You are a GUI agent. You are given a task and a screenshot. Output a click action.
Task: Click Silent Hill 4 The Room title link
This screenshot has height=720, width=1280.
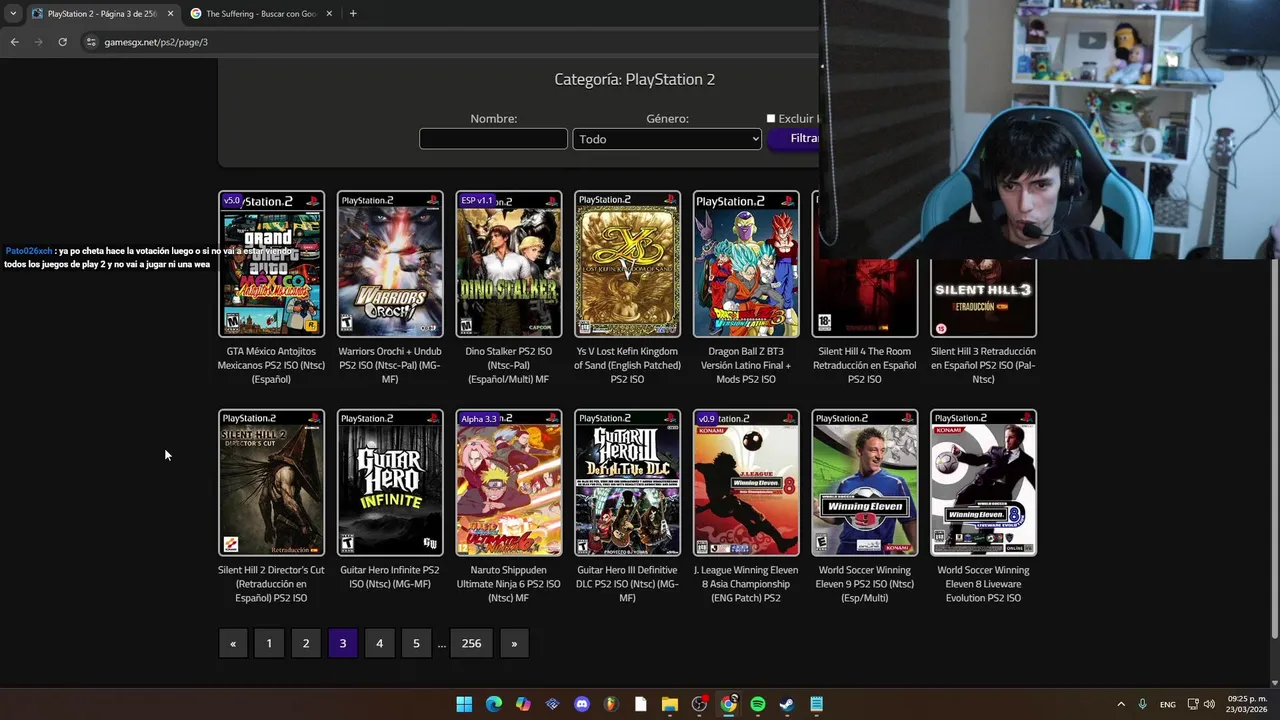[x=865, y=365]
